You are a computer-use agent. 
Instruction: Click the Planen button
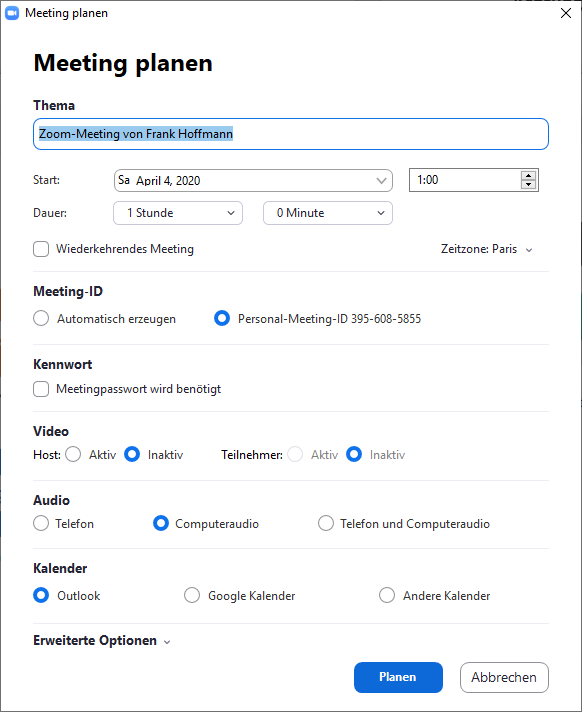(x=398, y=677)
